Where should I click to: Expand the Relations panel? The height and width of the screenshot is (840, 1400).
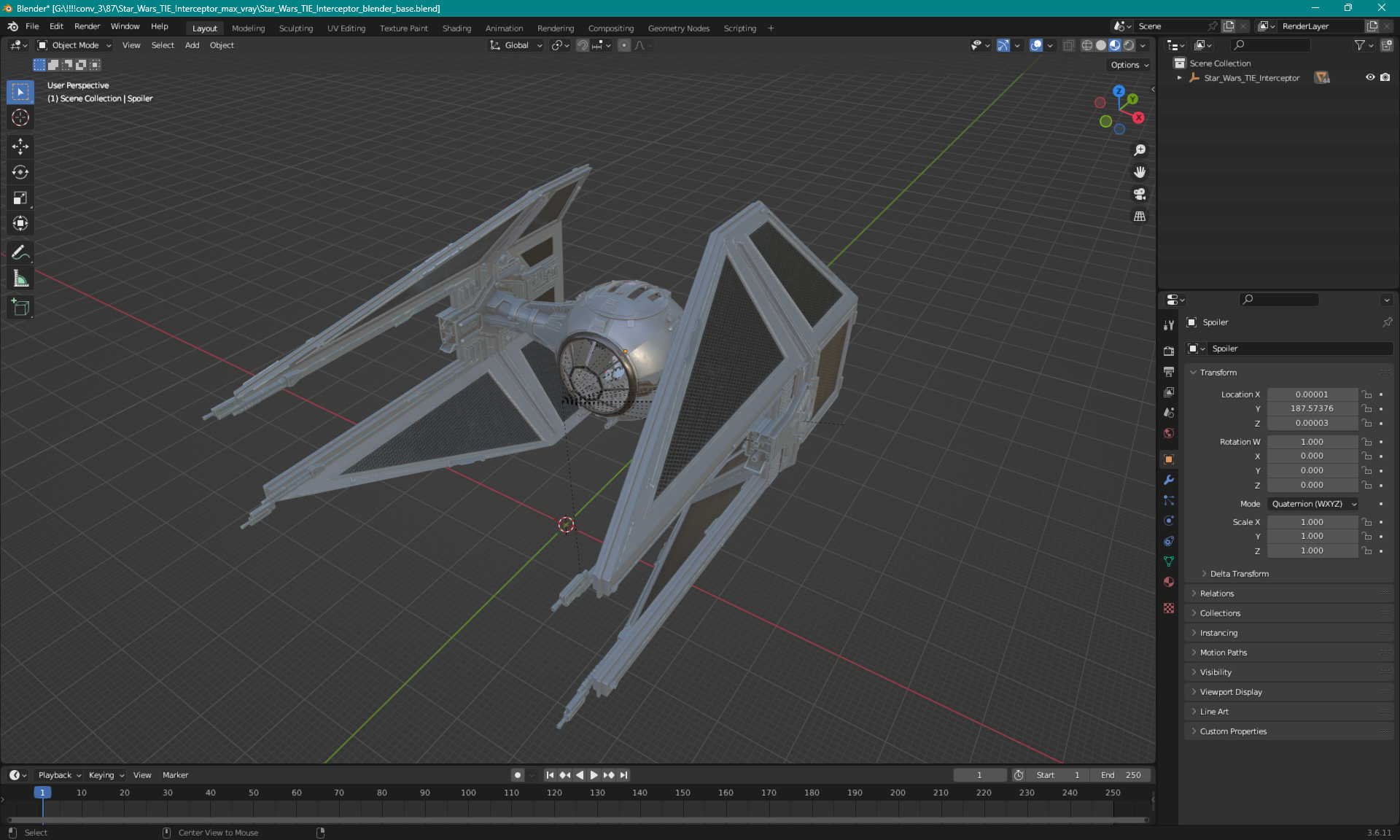[1216, 594]
